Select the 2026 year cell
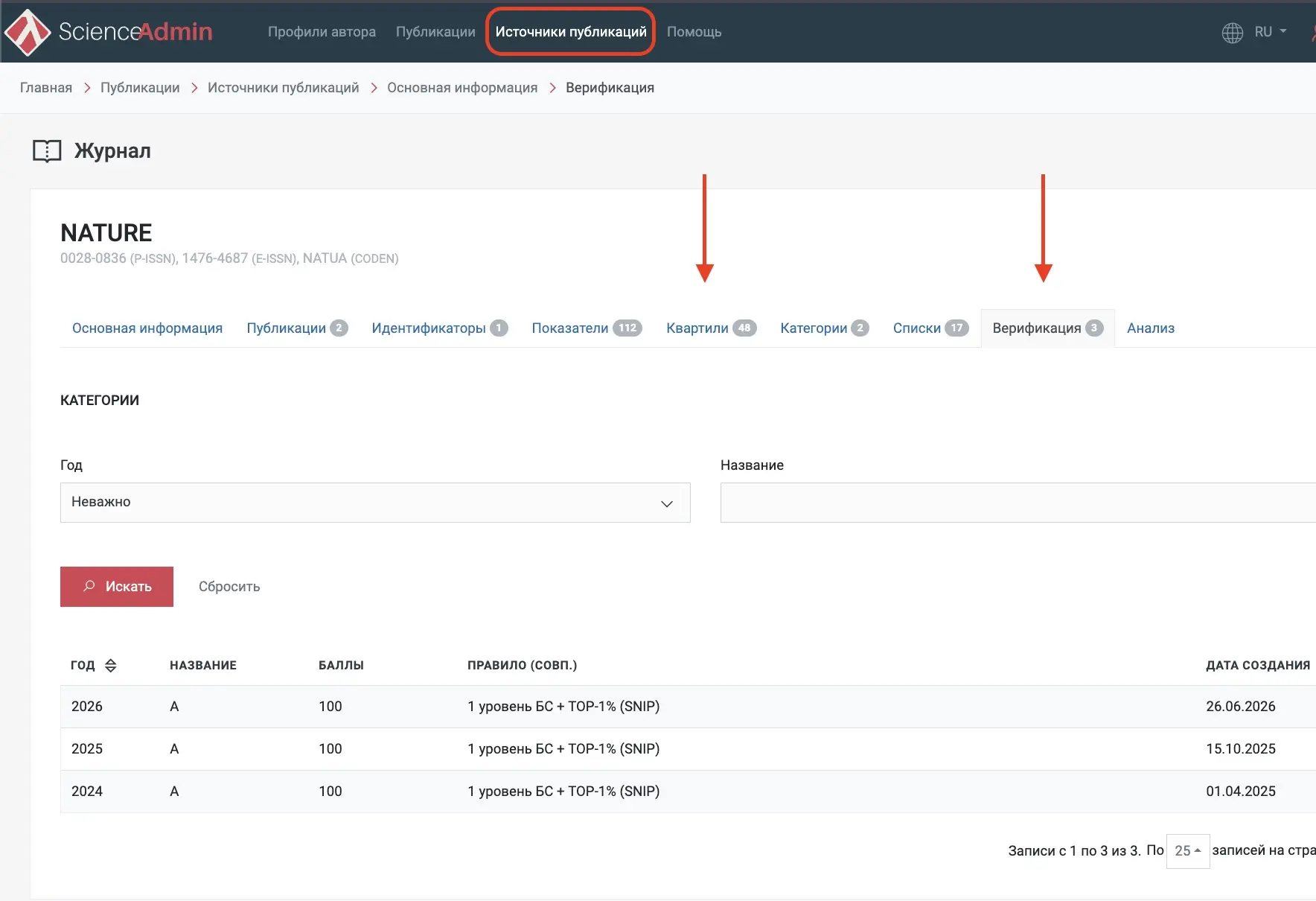The image size is (1316, 901). (87, 707)
